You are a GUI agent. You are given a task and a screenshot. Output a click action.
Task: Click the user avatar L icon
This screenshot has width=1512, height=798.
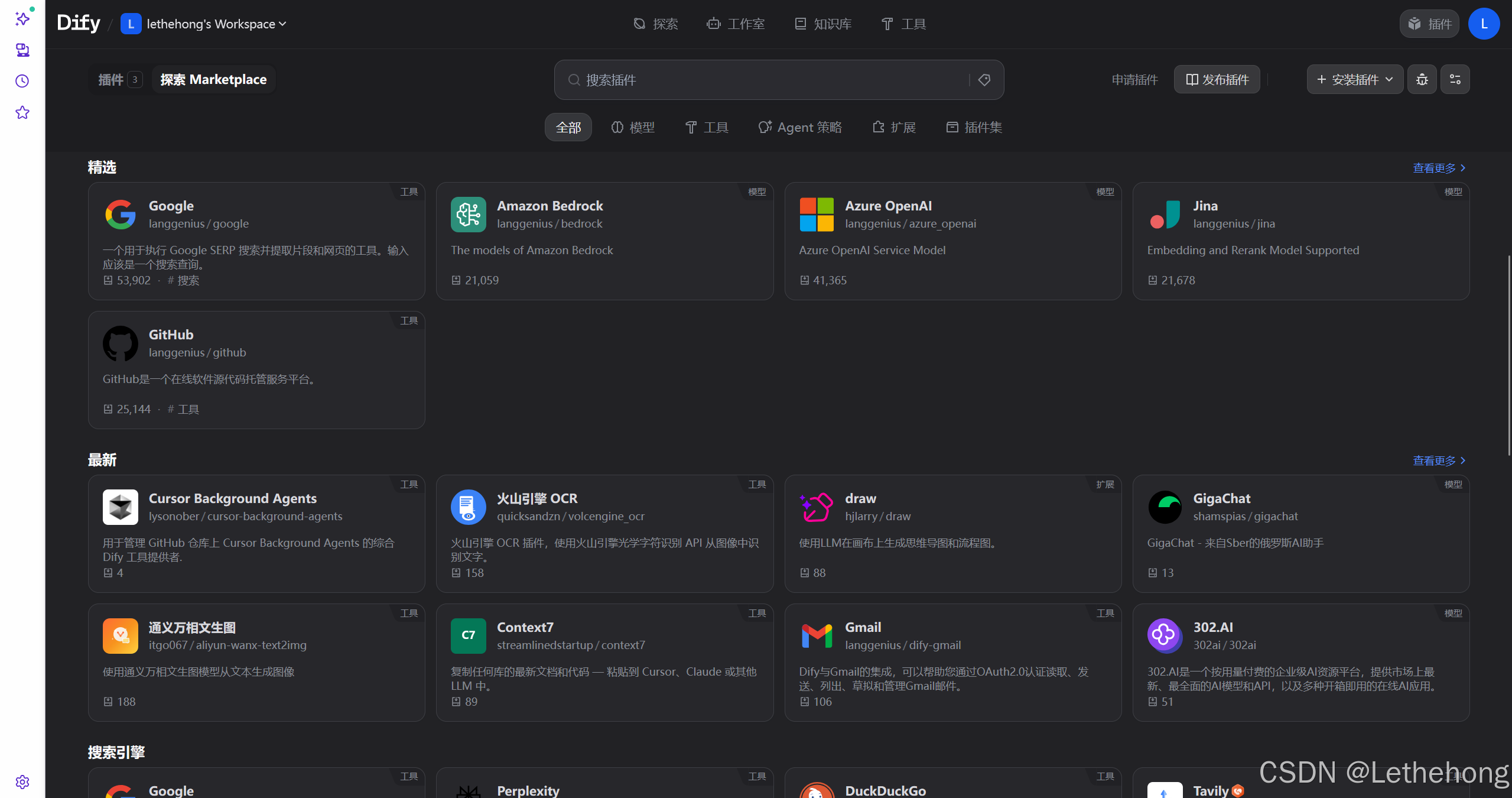(1484, 24)
